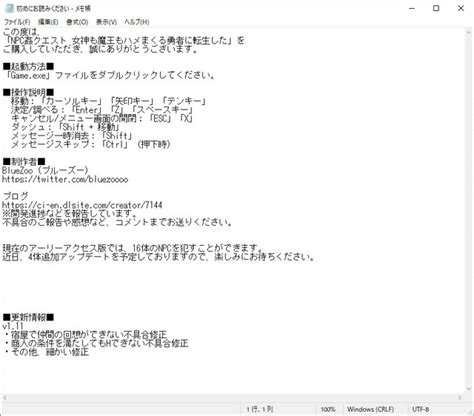Minimize the Notepad window

click(x=412, y=8)
